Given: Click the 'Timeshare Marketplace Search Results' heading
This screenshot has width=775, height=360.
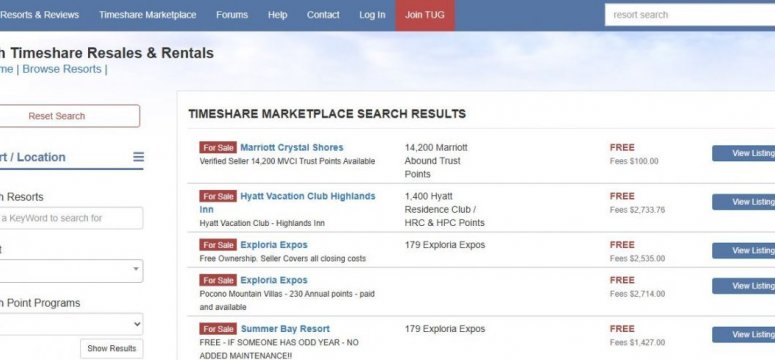Looking at the screenshot, I should coord(327,114).
